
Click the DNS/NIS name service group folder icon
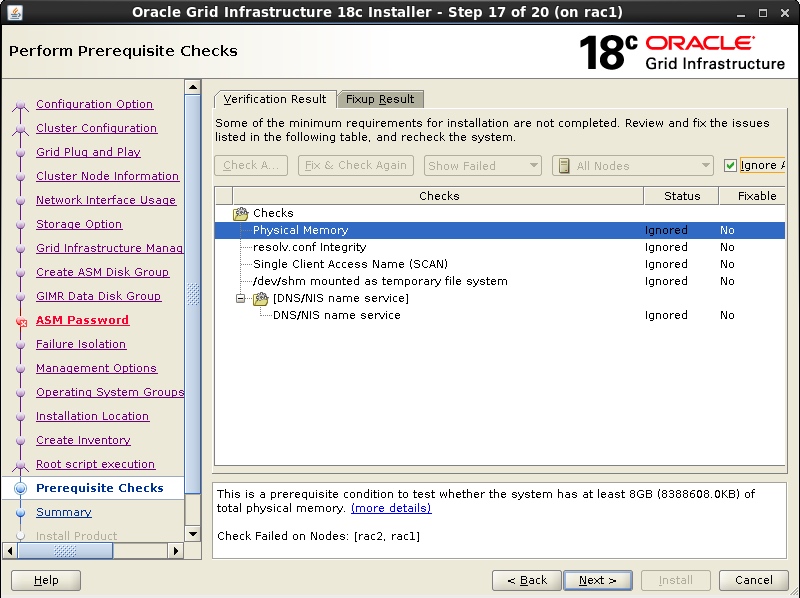(x=258, y=297)
